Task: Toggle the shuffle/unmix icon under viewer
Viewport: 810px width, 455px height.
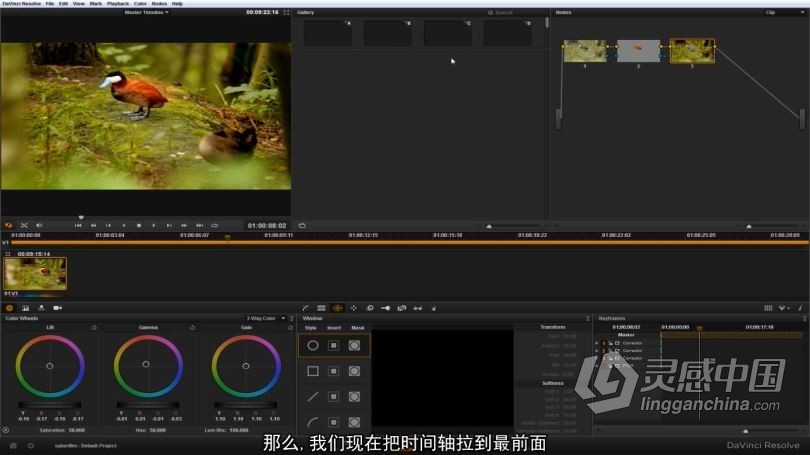Action: 24,226
